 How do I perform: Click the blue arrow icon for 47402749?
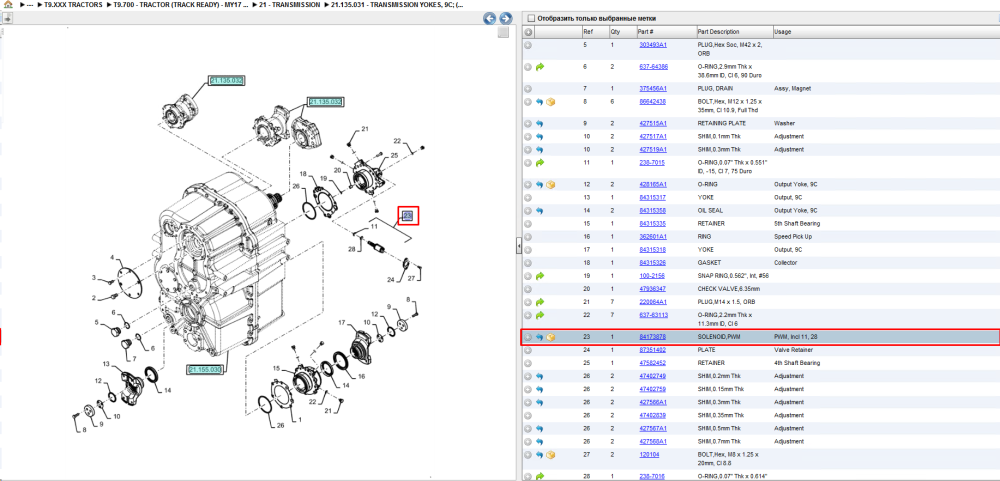540,376
